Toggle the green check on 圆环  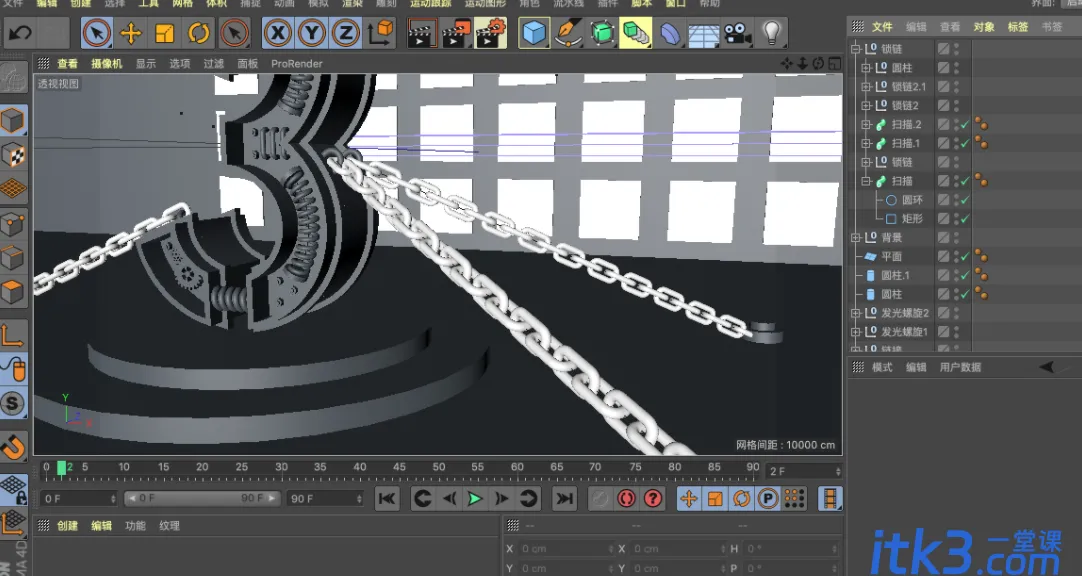click(965, 200)
